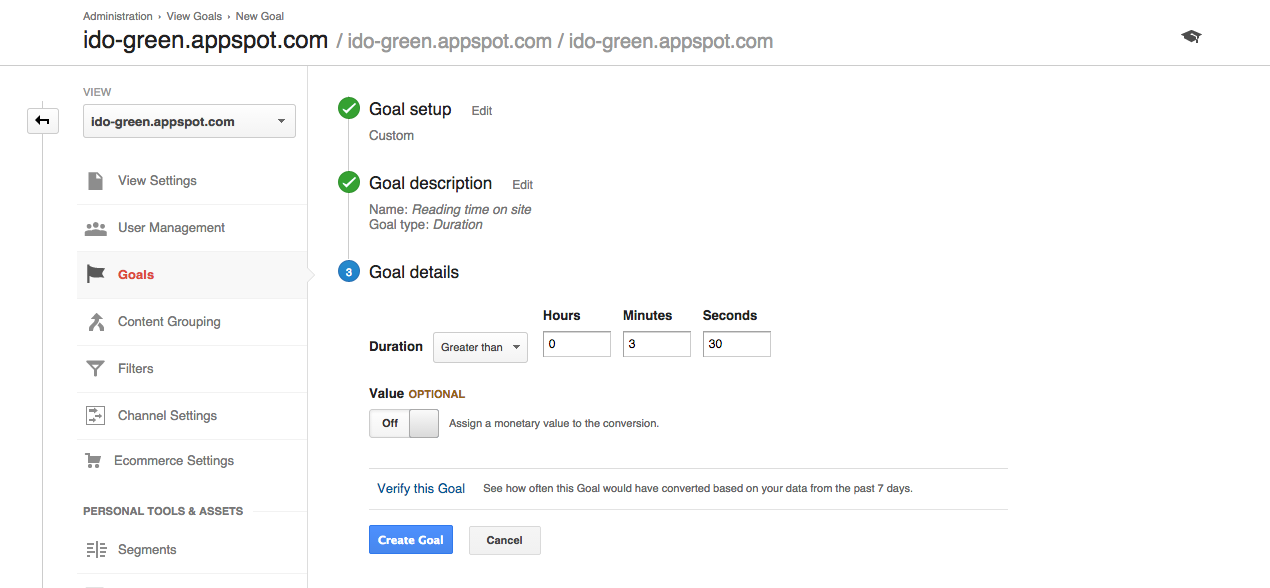Toggle the monetary Value switch on
The width and height of the screenshot is (1270, 588).
(x=404, y=423)
